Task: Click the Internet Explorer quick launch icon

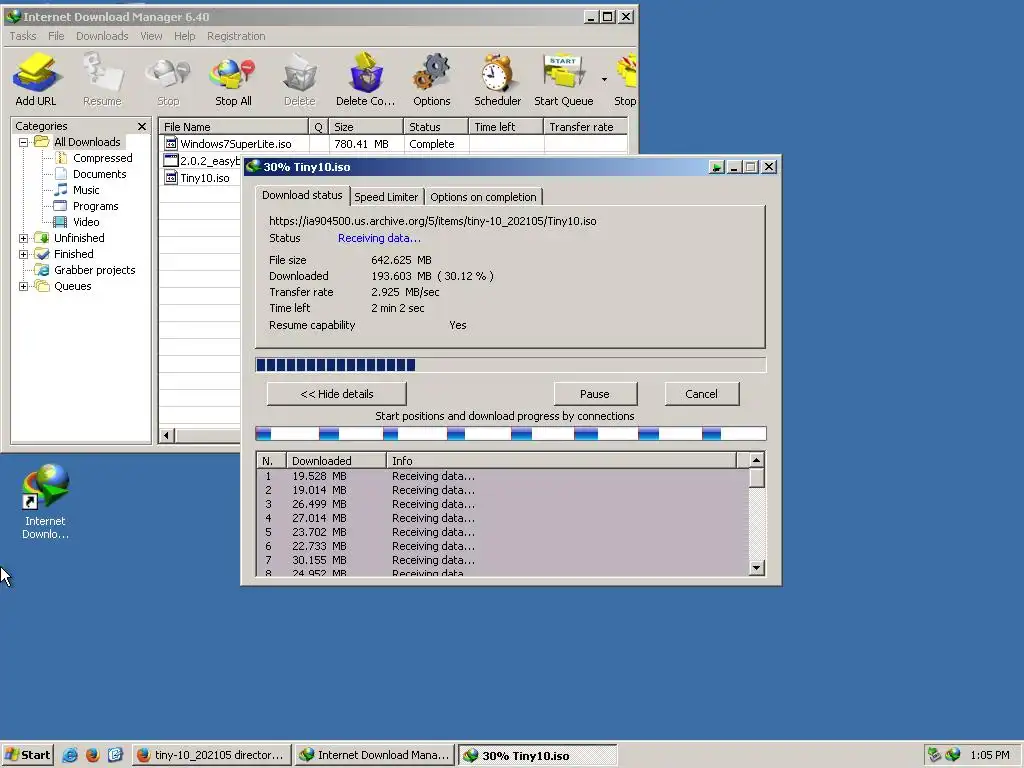Action: pos(70,755)
